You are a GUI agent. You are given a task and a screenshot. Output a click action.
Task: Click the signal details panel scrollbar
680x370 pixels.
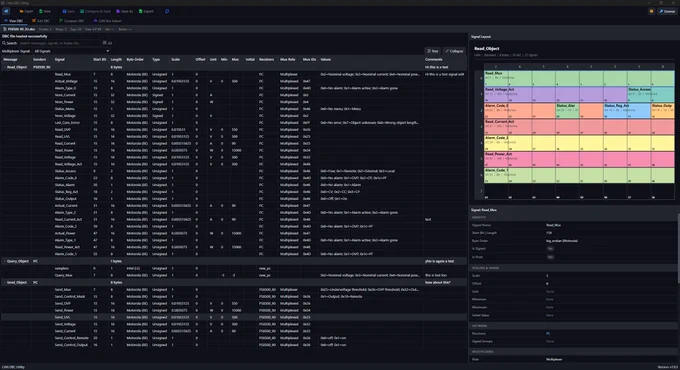pos(678,247)
